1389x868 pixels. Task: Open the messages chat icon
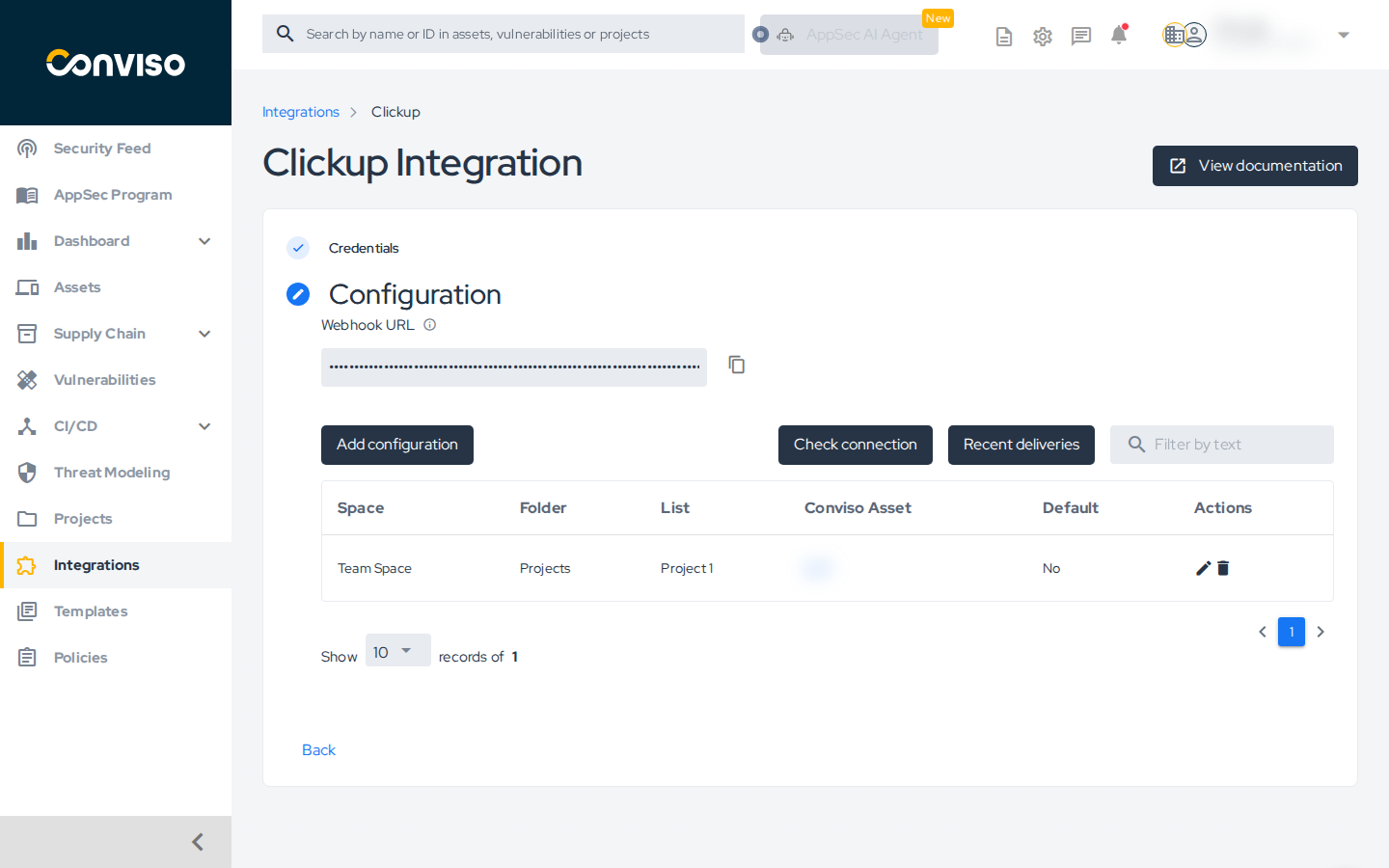1081,37
